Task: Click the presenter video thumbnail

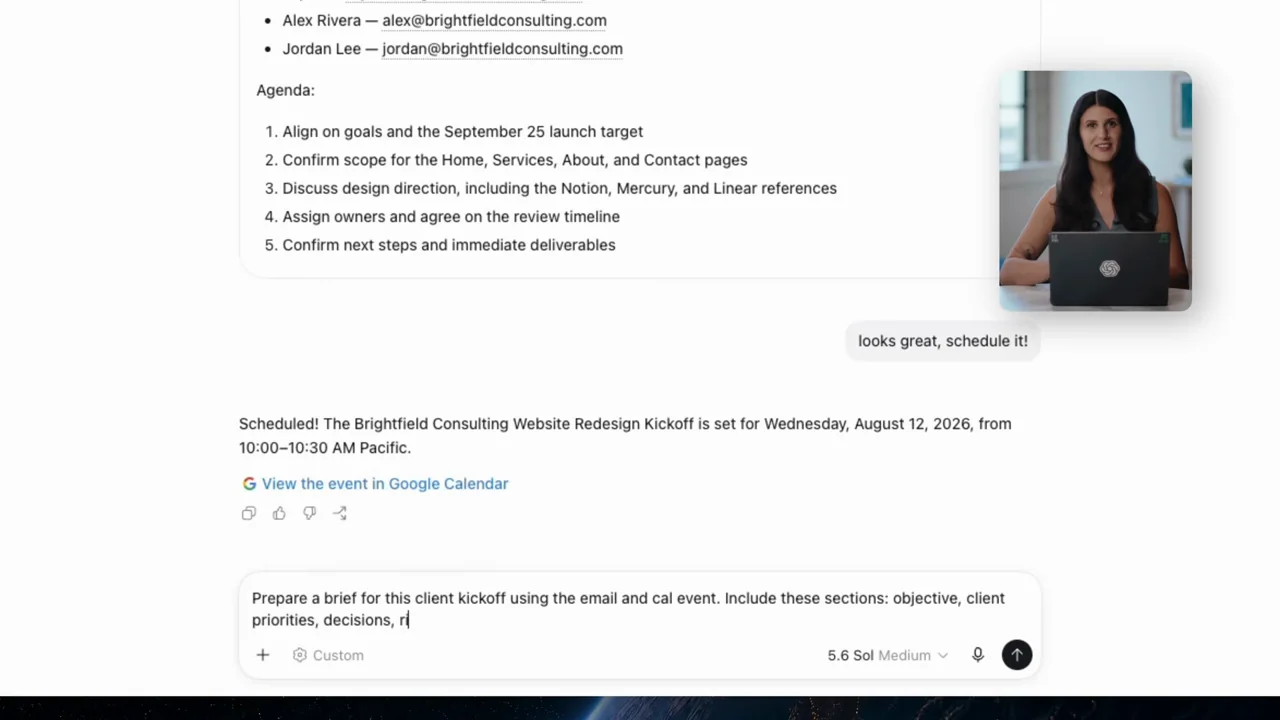Action: click(1095, 191)
